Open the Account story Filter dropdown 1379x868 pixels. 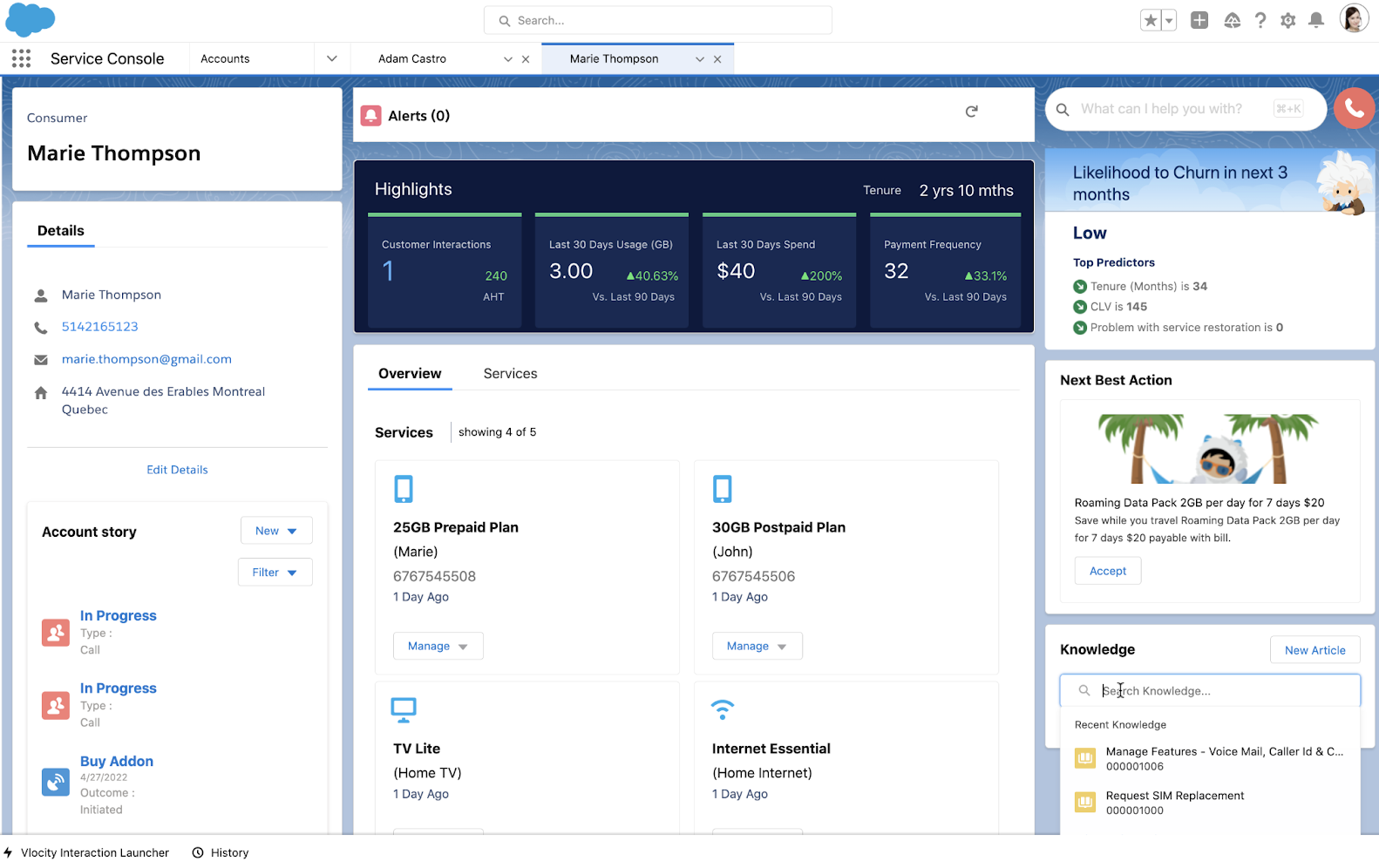[275, 573]
